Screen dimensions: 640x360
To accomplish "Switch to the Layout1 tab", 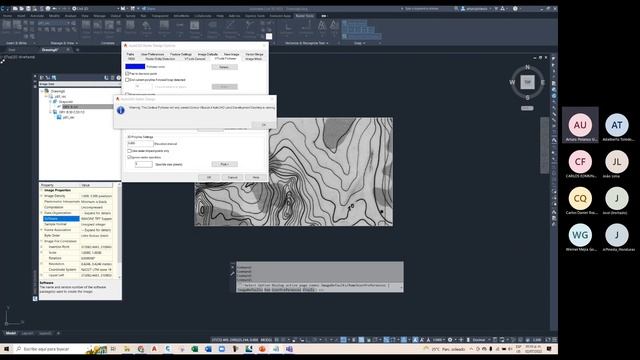I will click(x=27, y=333).
